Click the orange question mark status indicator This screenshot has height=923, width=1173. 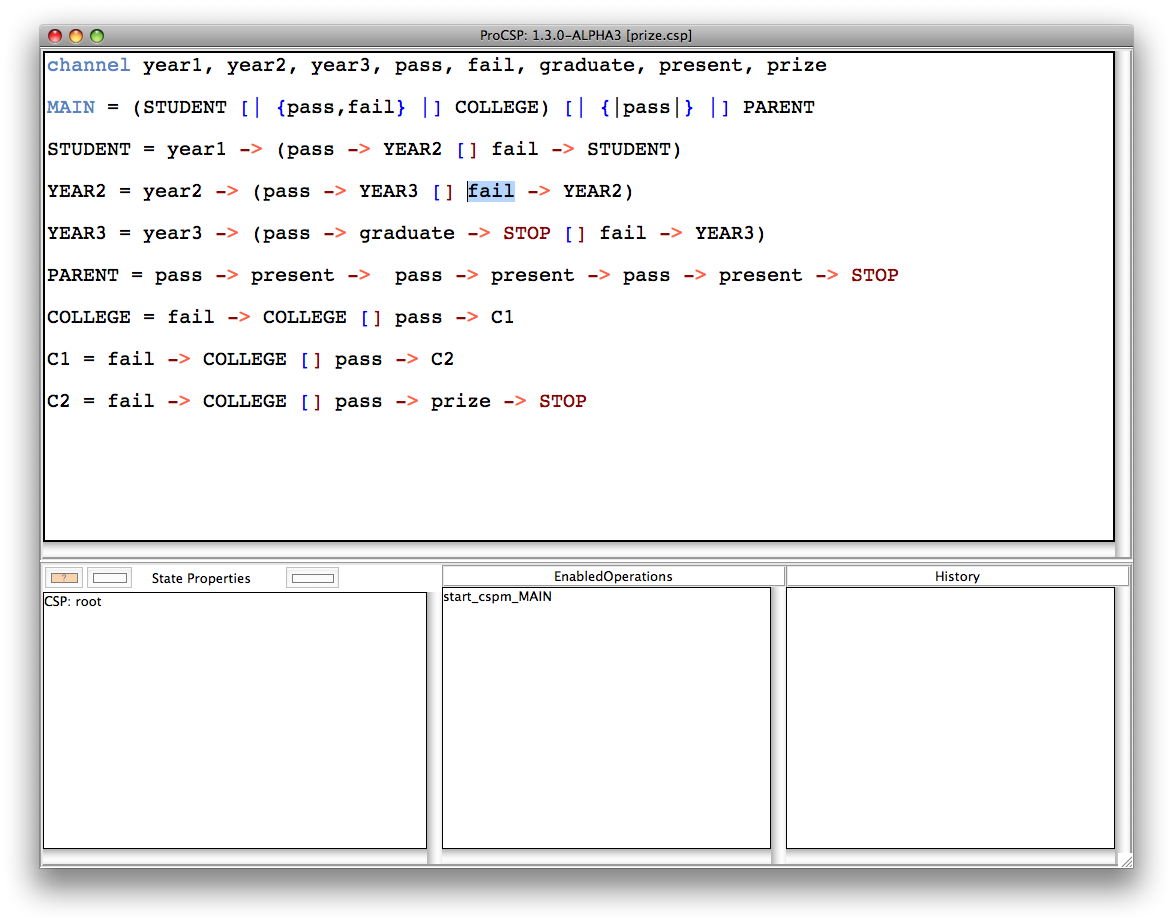pos(65,577)
